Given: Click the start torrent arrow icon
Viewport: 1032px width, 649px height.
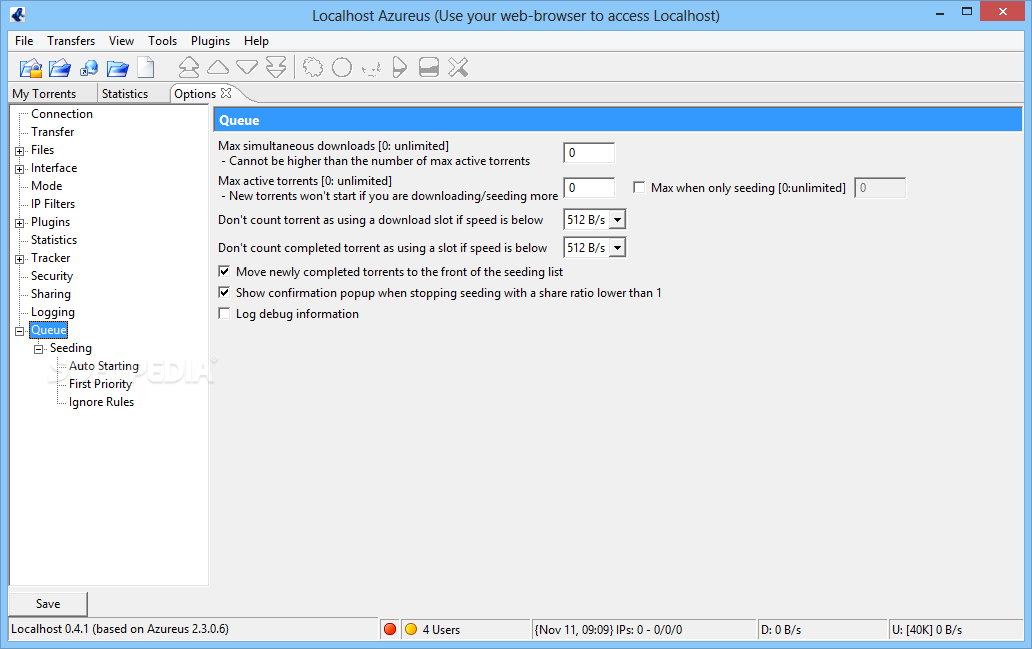Looking at the screenshot, I should pos(400,67).
